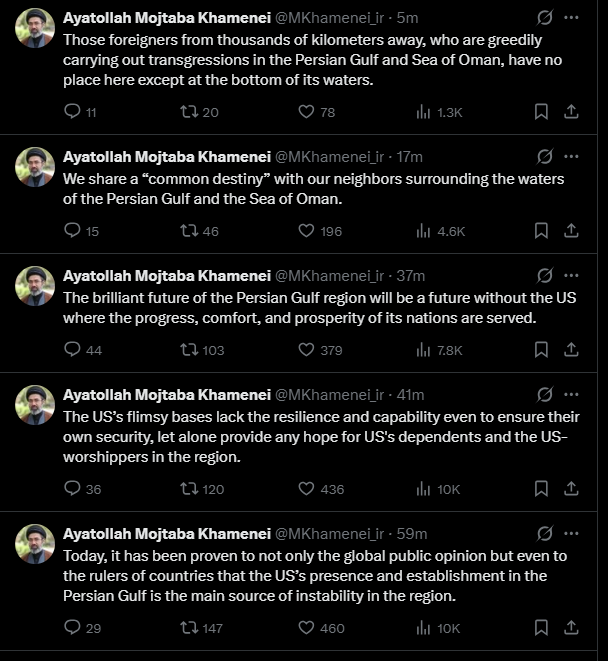Like the "brilliant future" tweet with 379 likes

point(307,350)
